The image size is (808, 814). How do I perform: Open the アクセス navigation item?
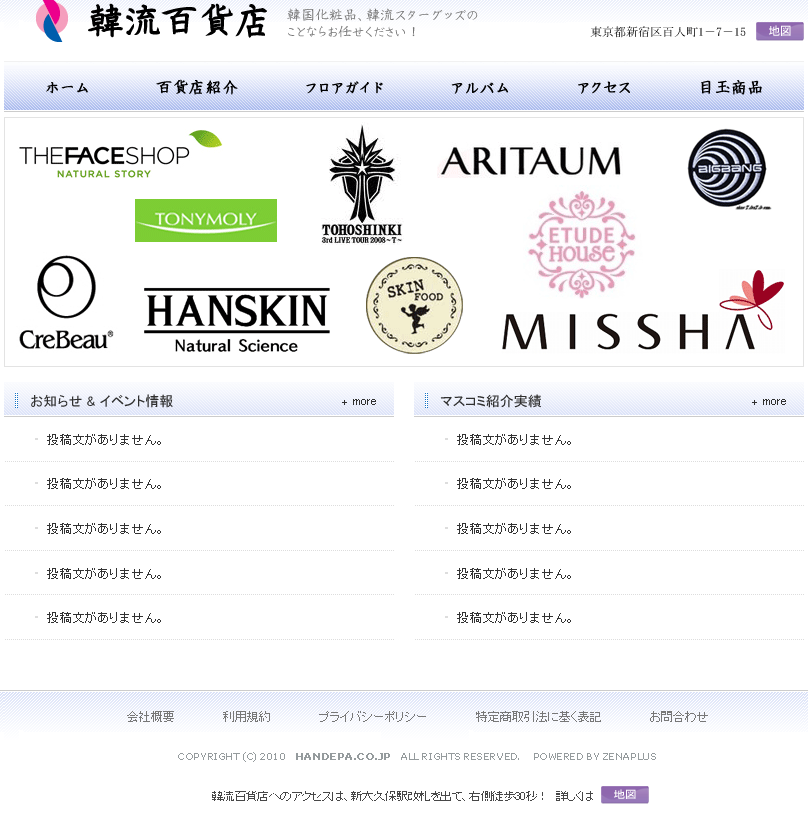pyautogui.click(x=604, y=88)
